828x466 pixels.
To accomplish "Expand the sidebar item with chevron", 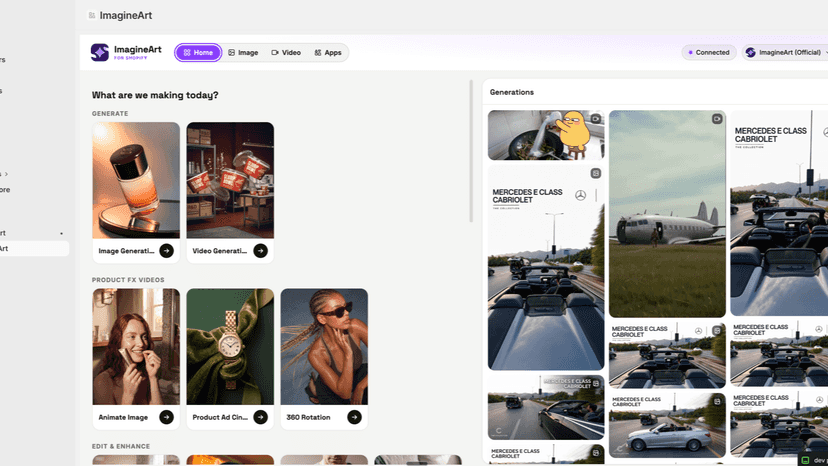I will click(5, 174).
